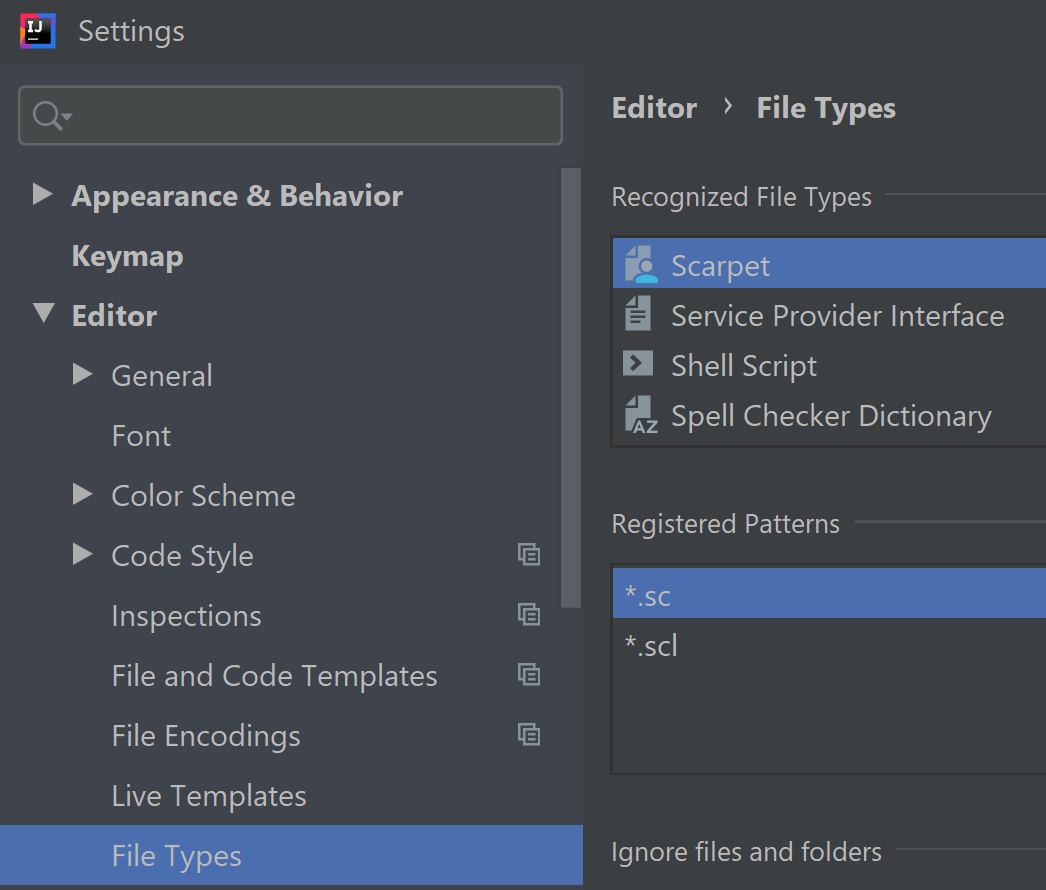Collapse the Editor section arrow
Image resolution: width=1046 pixels, height=890 pixels.
point(44,313)
